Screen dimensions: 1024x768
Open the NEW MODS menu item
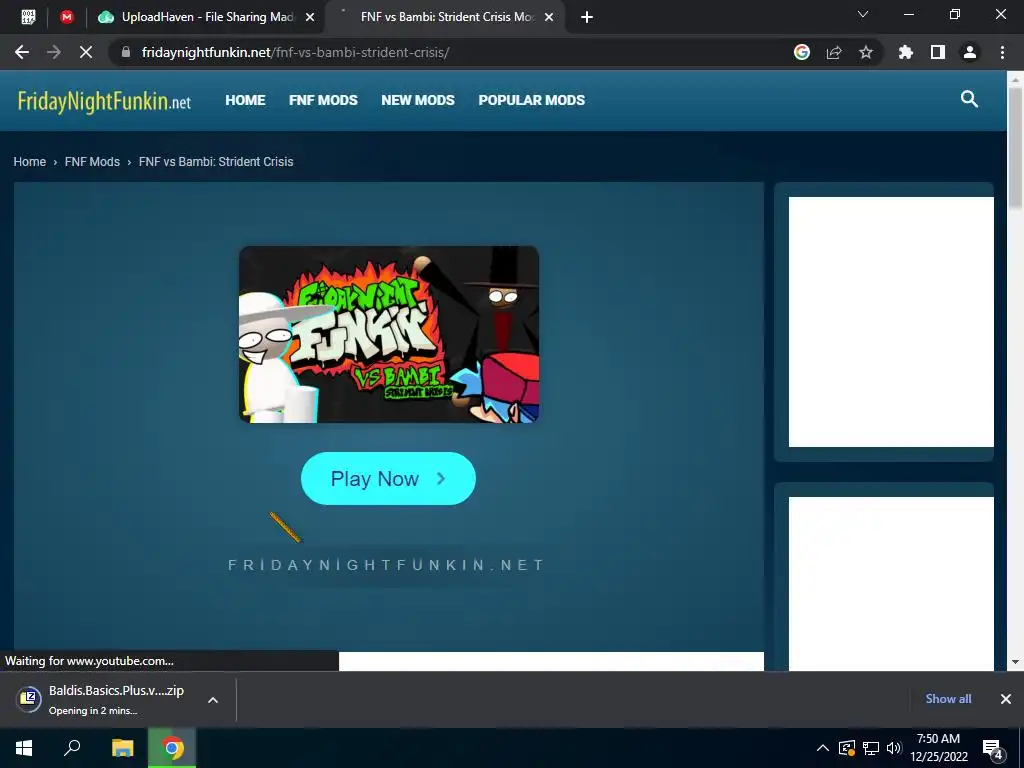418,100
